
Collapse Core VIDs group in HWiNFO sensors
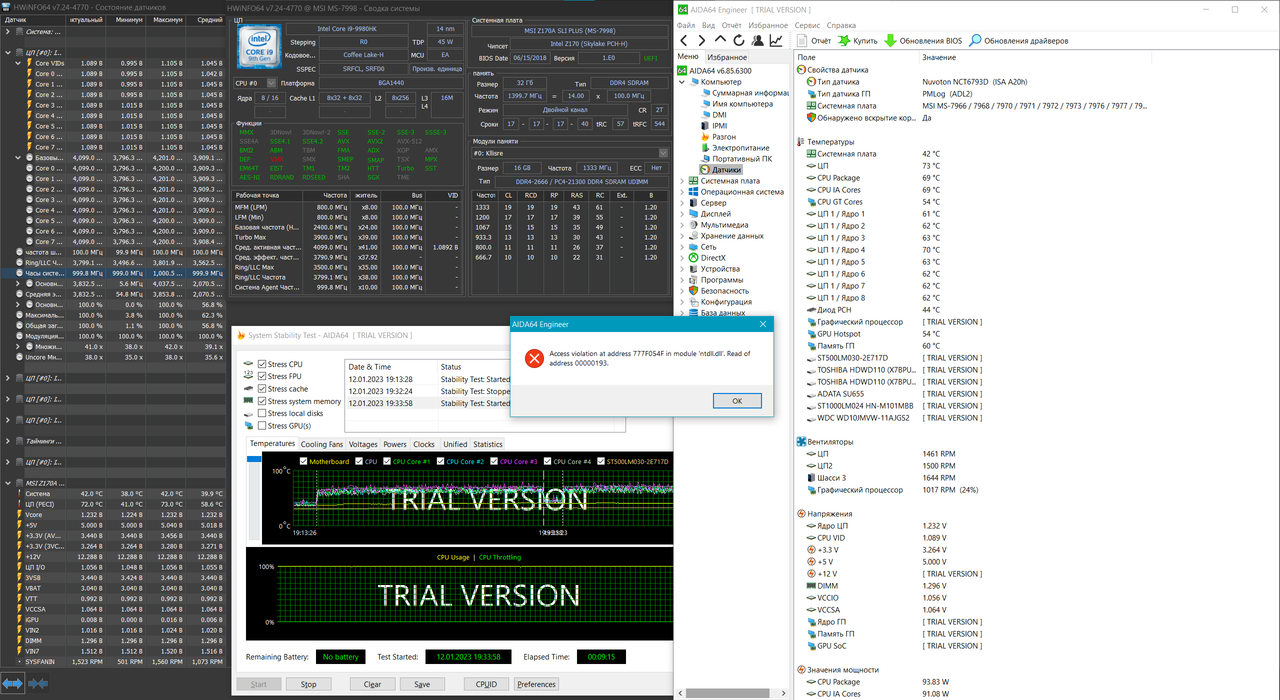(18, 62)
